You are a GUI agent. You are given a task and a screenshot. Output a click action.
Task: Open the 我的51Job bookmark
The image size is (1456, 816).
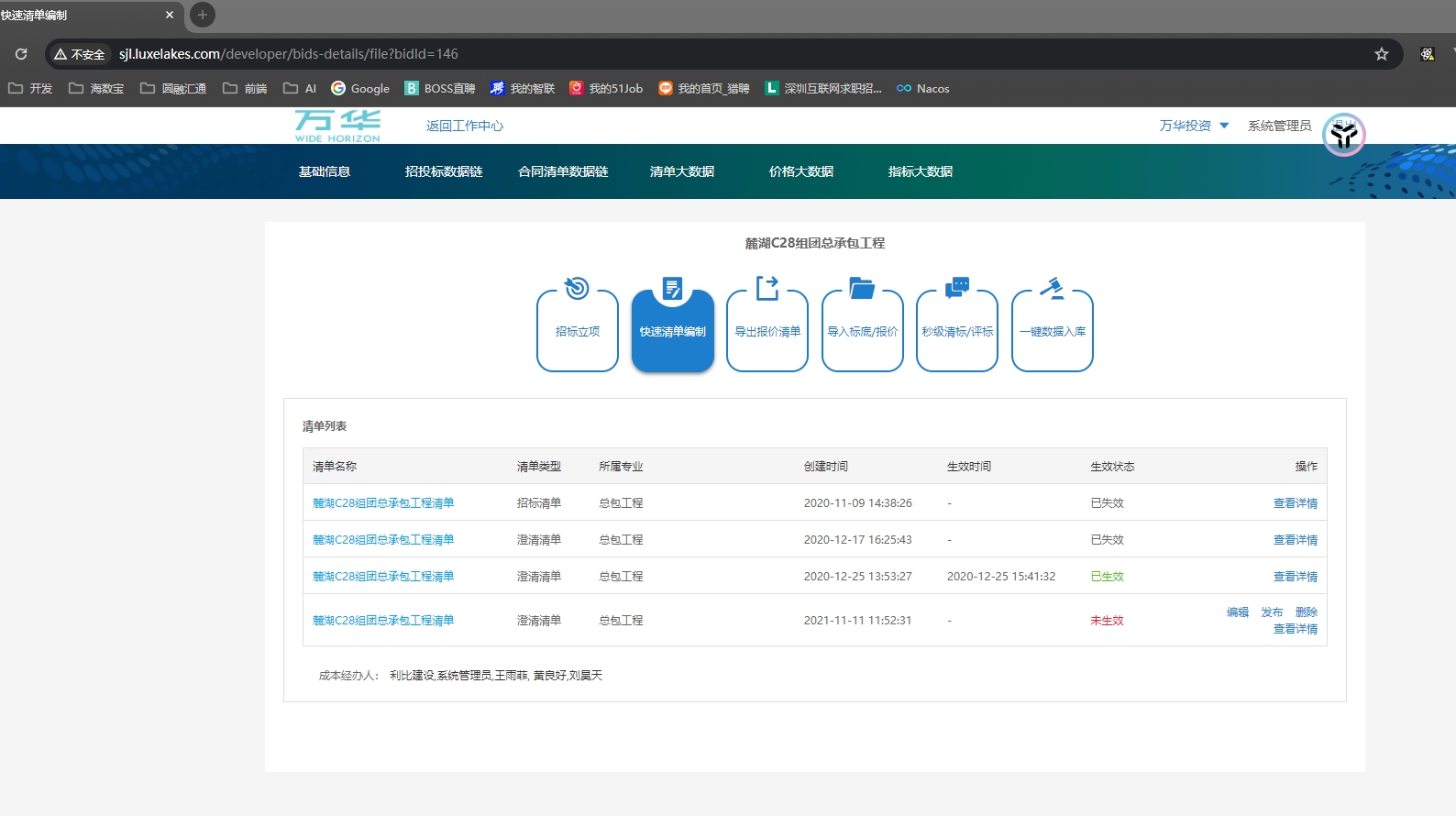click(606, 88)
